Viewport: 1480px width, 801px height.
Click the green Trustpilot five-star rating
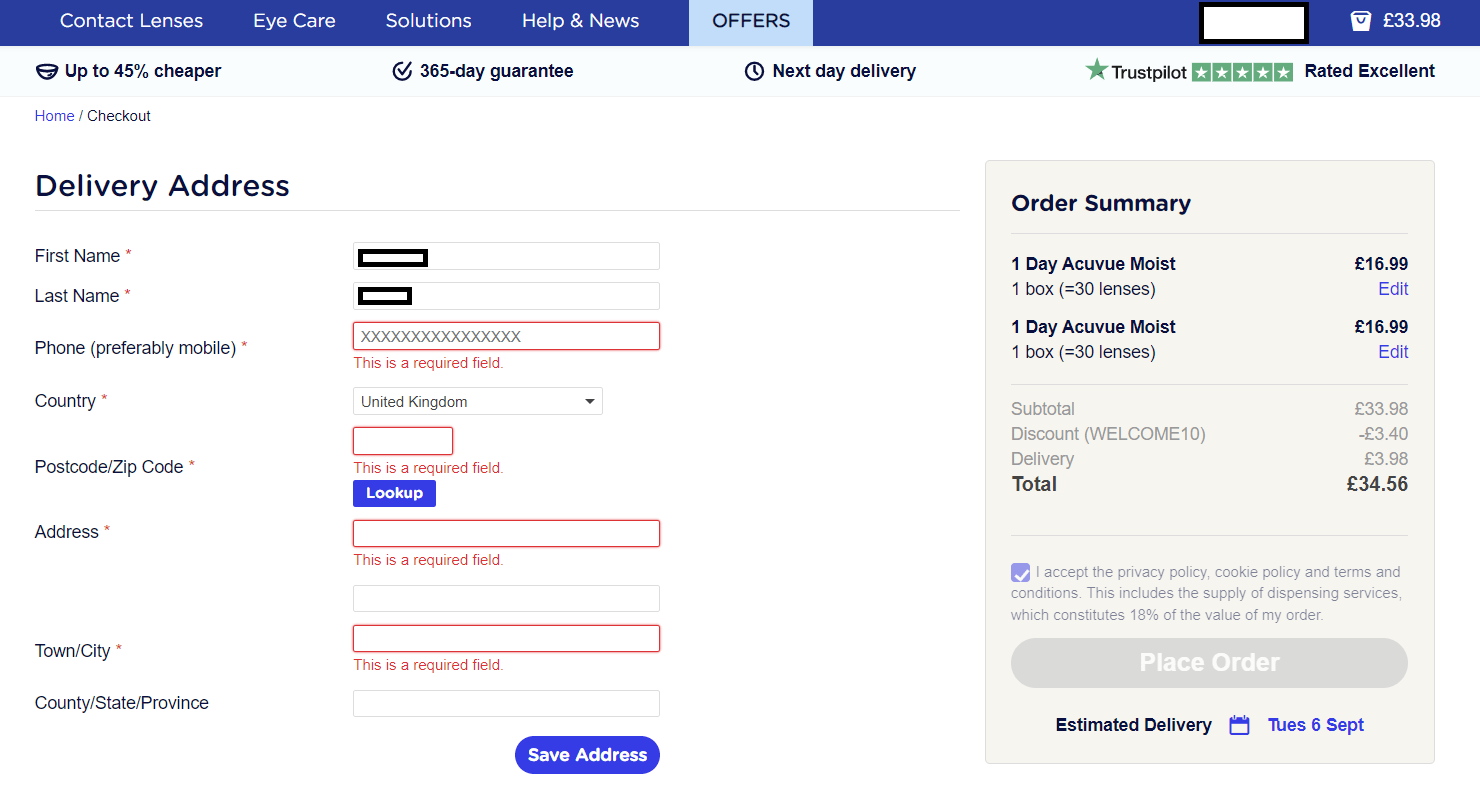click(1242, 72)
